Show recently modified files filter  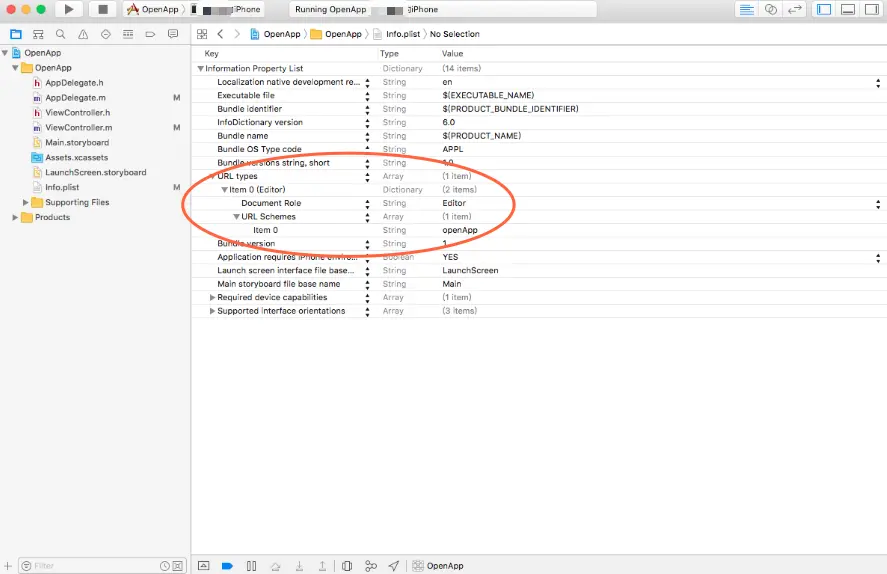[x=165, y=566]
